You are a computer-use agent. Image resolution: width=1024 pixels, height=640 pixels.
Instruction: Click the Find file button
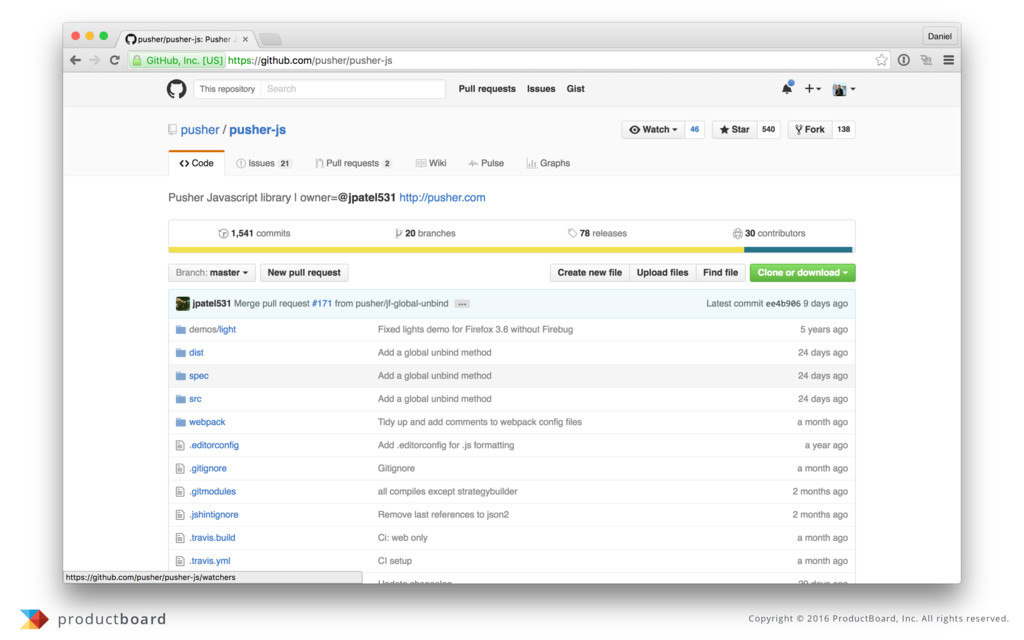pos(720,273)
